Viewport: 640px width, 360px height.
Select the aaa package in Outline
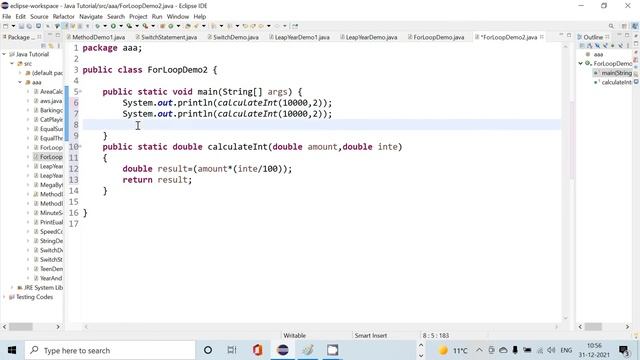598,54
